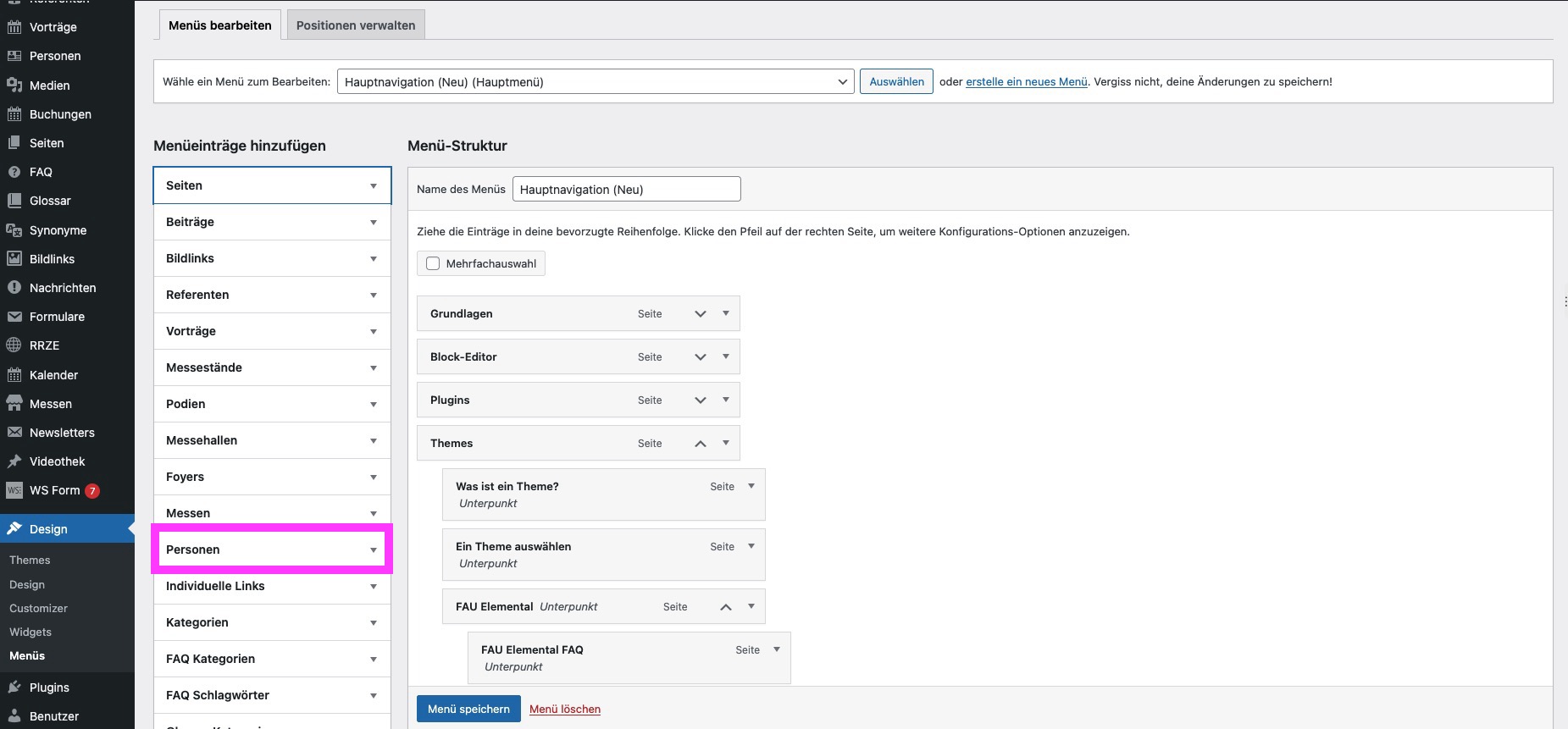Open Messen via its store icon

[x=14, y=404]
